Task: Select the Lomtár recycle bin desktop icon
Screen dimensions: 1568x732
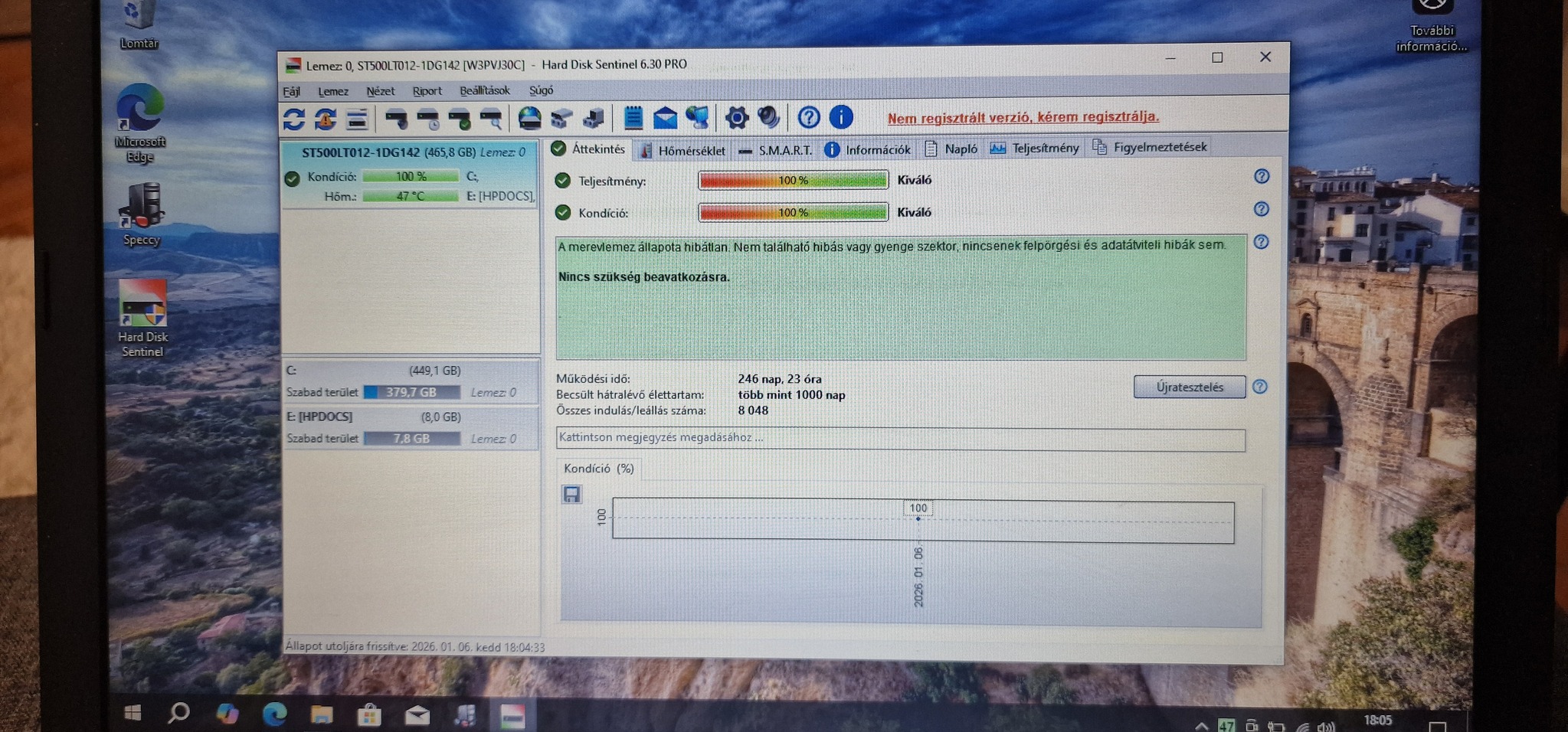Action: [139, 25]
